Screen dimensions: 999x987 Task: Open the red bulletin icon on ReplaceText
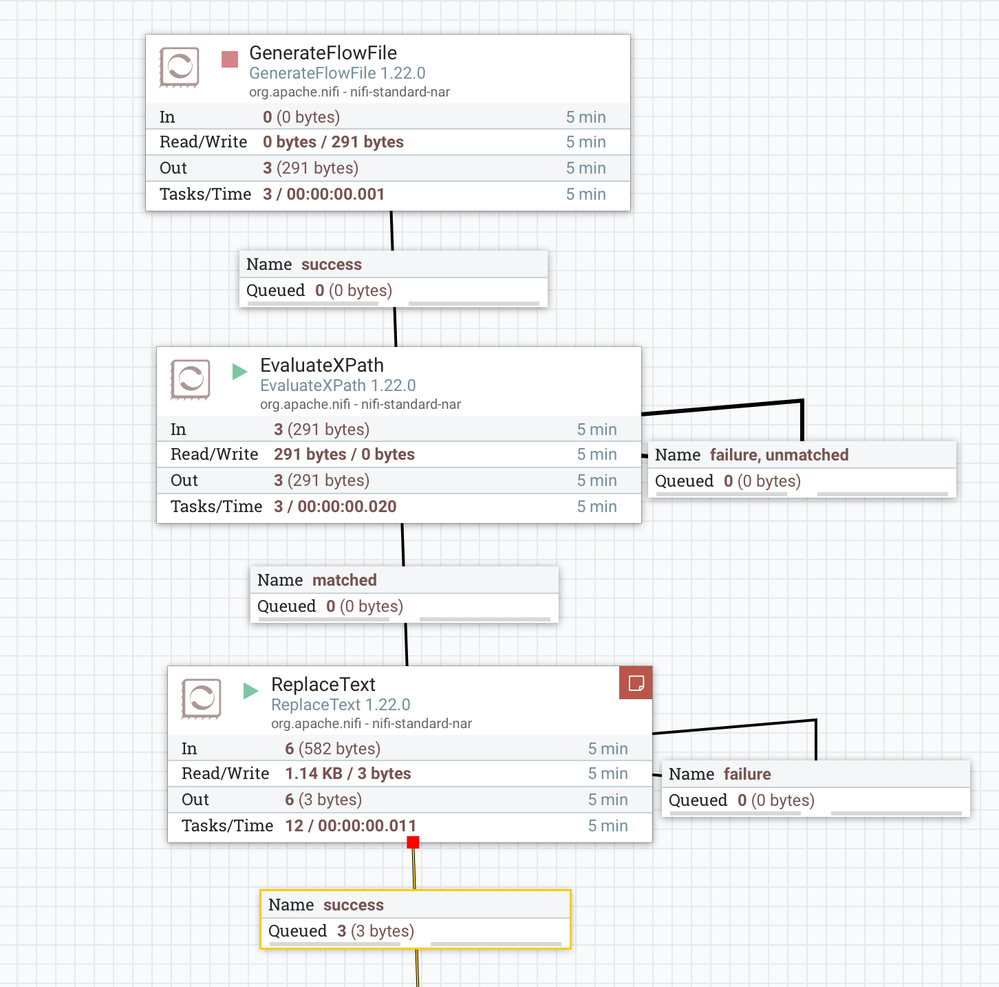[636, 683]
